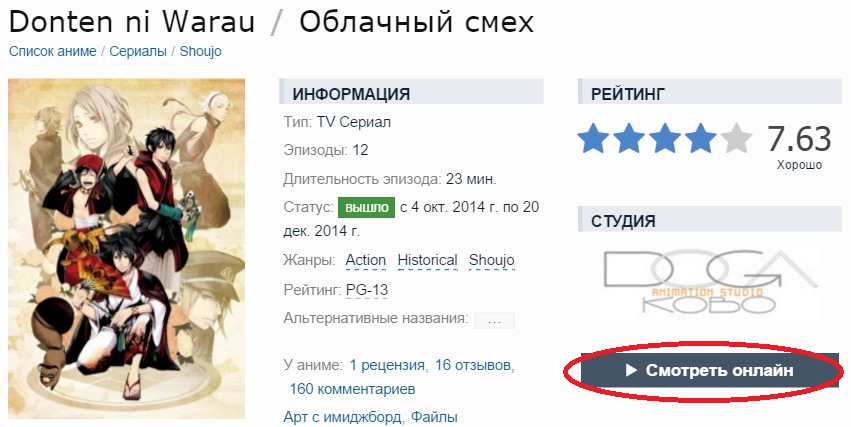Click the fifth gray rating star
Image resolution: width=851 pixels, height=427 pixels.
736,138
